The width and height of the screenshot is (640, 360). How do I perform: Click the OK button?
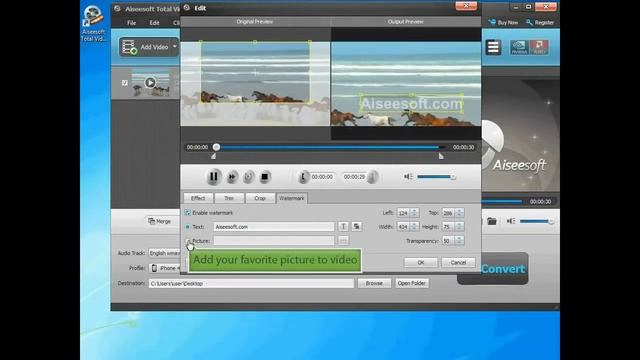pyautogui.click(x=421, y=262)
